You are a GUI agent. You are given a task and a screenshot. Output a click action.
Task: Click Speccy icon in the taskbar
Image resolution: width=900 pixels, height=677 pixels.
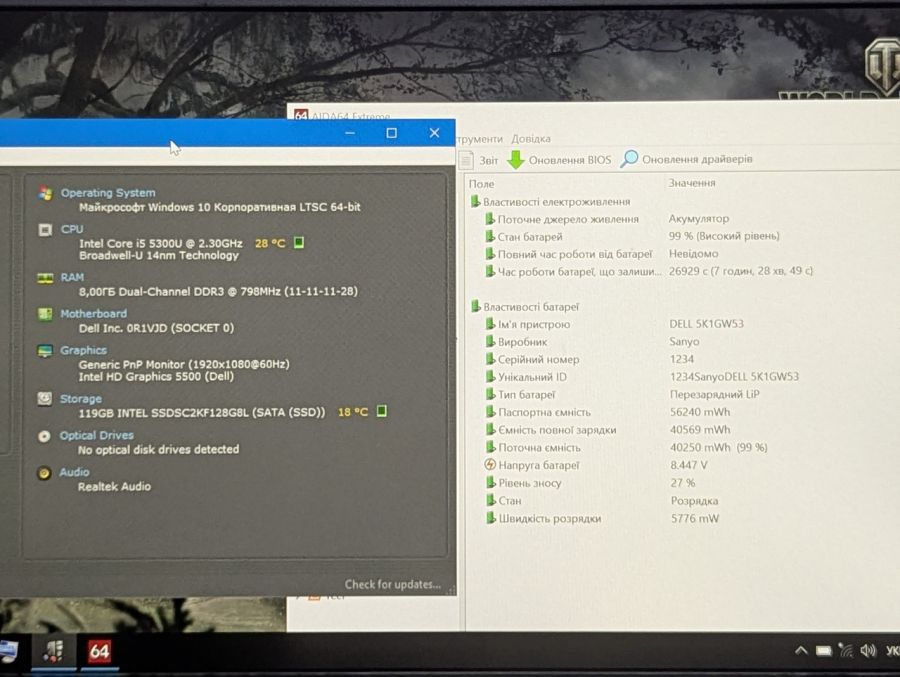[x=53, y=652]
